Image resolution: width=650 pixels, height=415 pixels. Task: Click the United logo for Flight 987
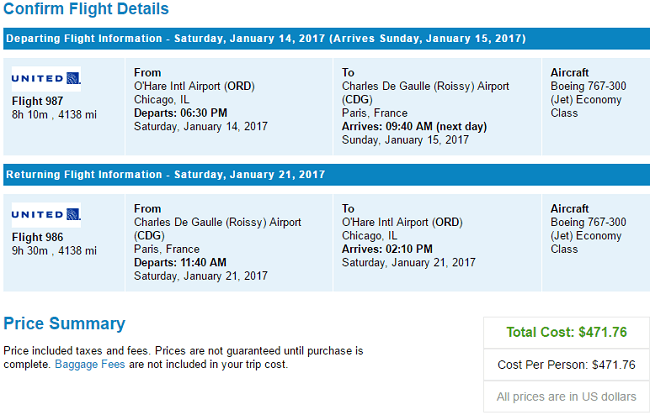(x=46, y=78)
